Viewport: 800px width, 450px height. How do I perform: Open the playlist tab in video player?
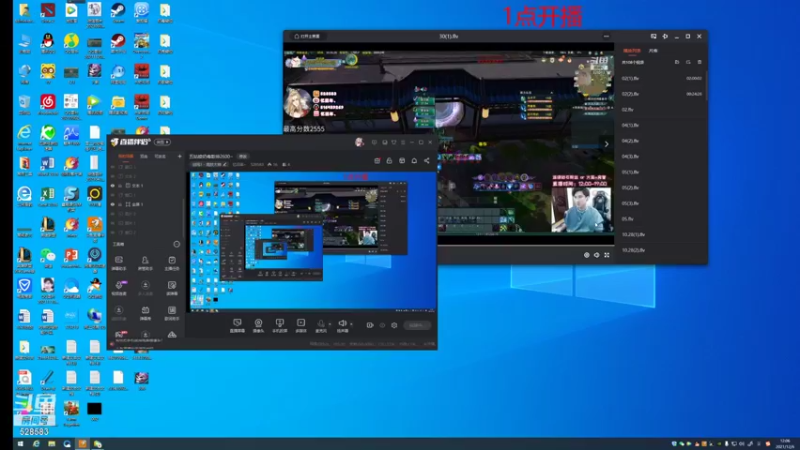tap(632, 51)
